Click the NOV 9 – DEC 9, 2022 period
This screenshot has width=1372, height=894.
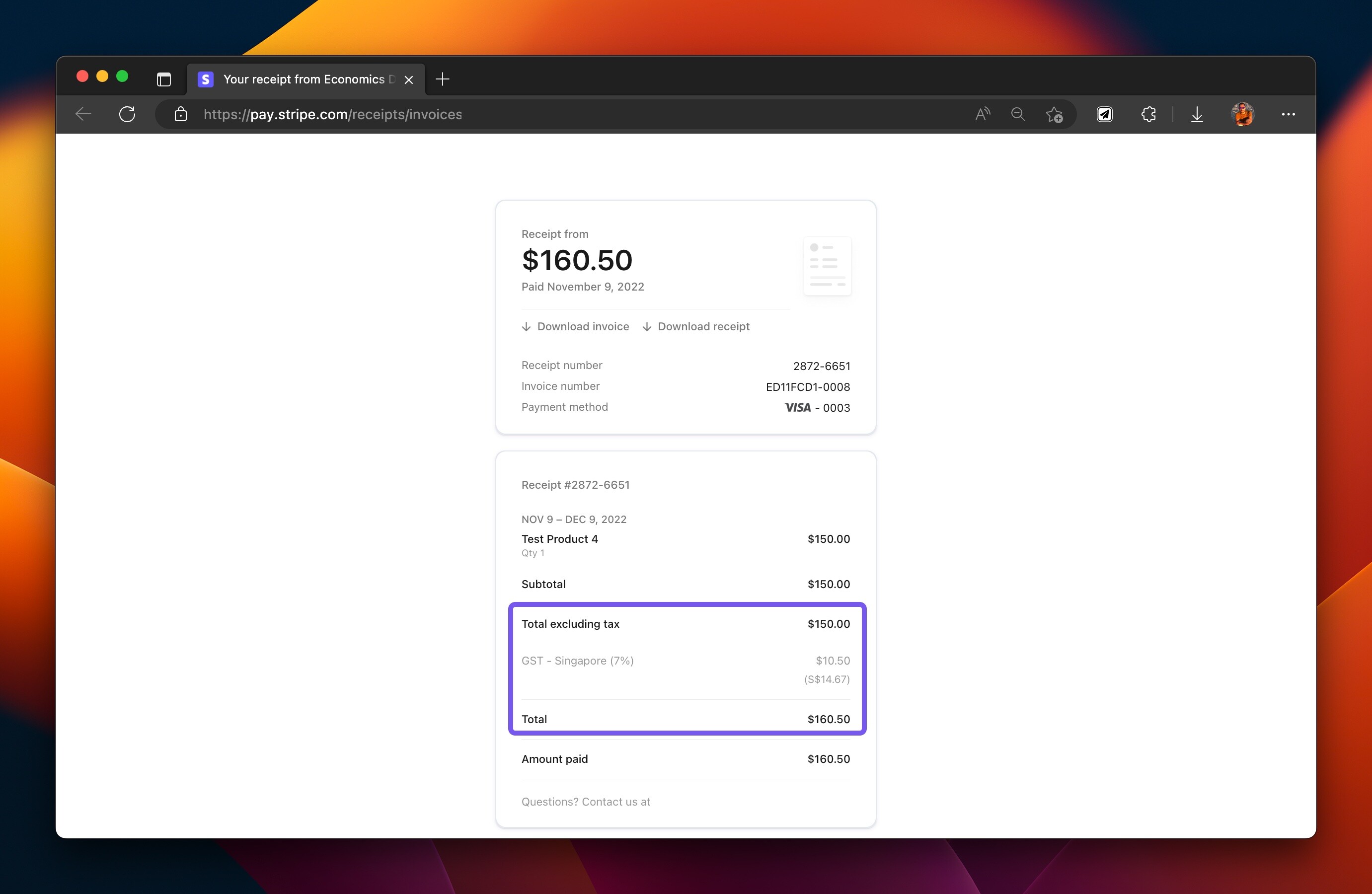(574, 520)
